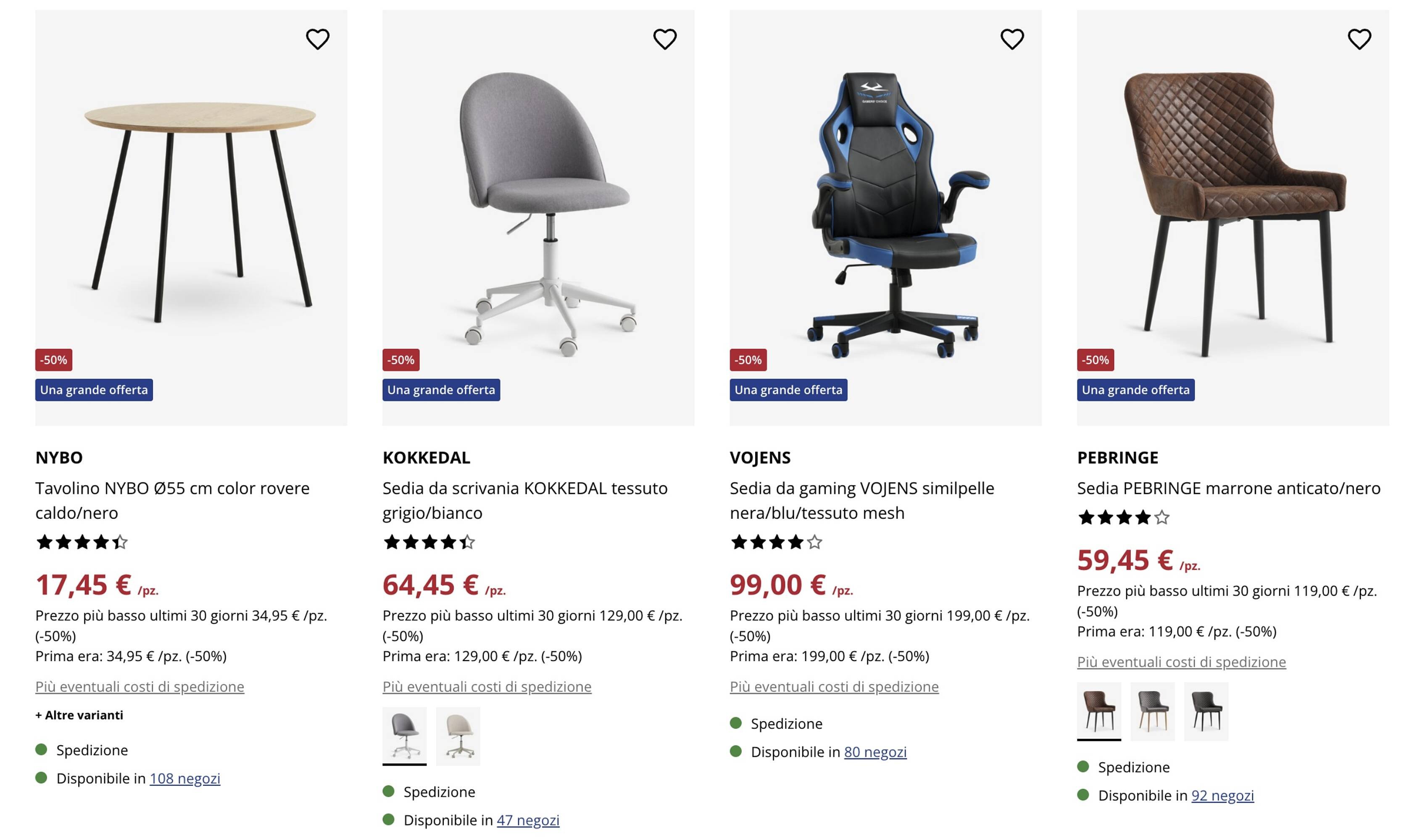The width and height of the screenshot is (1404, 840).
Task: Add NYBO table to wishlist heart
Action: (317, 39)
